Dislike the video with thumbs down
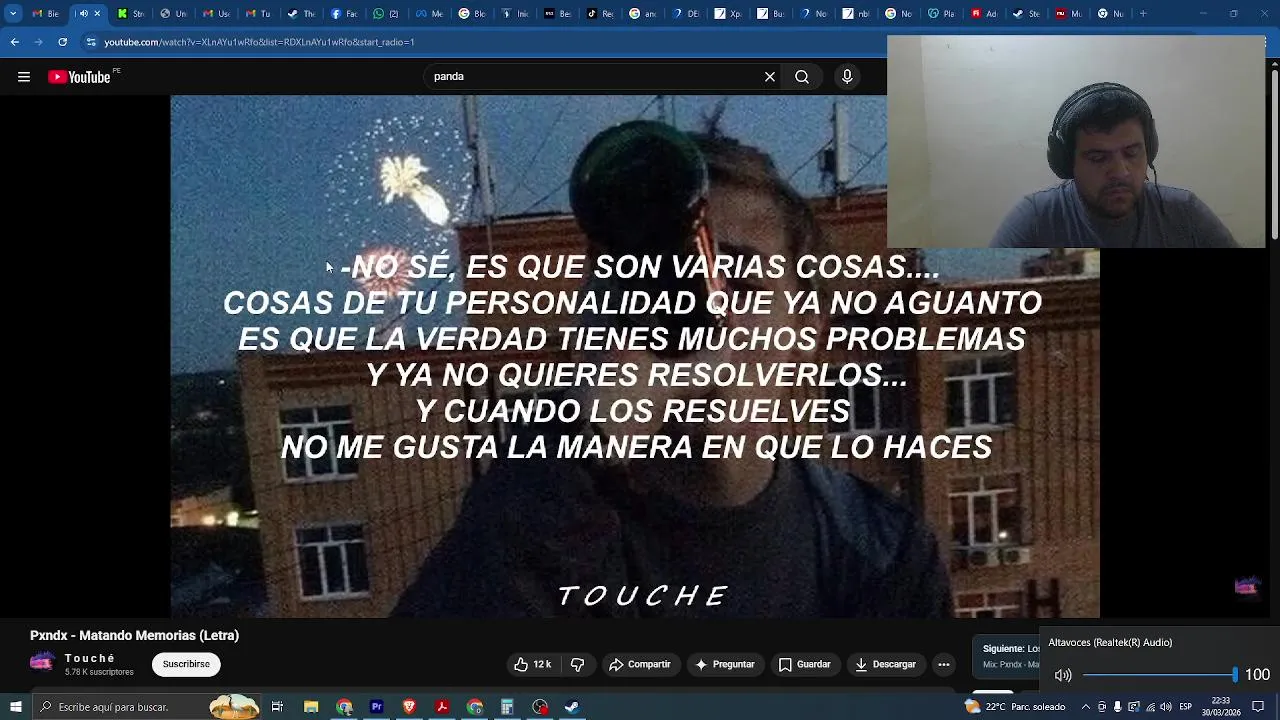The width and height of the screenshot is (1280, 720). (x=577, y=664)
